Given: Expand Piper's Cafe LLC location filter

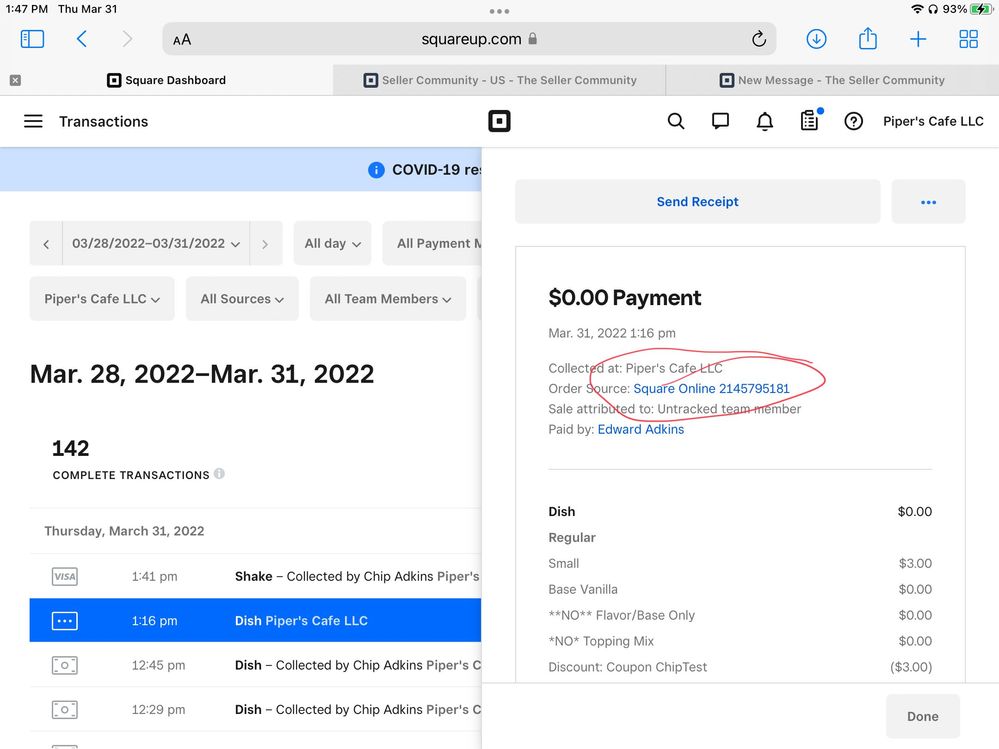Looking at the screenshot, I should point(102,299).
